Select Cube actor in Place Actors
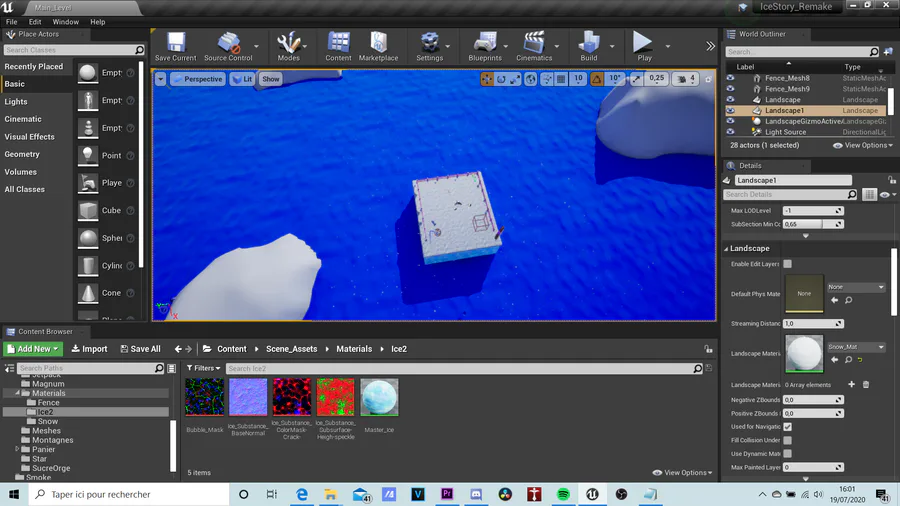 pyautogui.click(x=106, y=211)
